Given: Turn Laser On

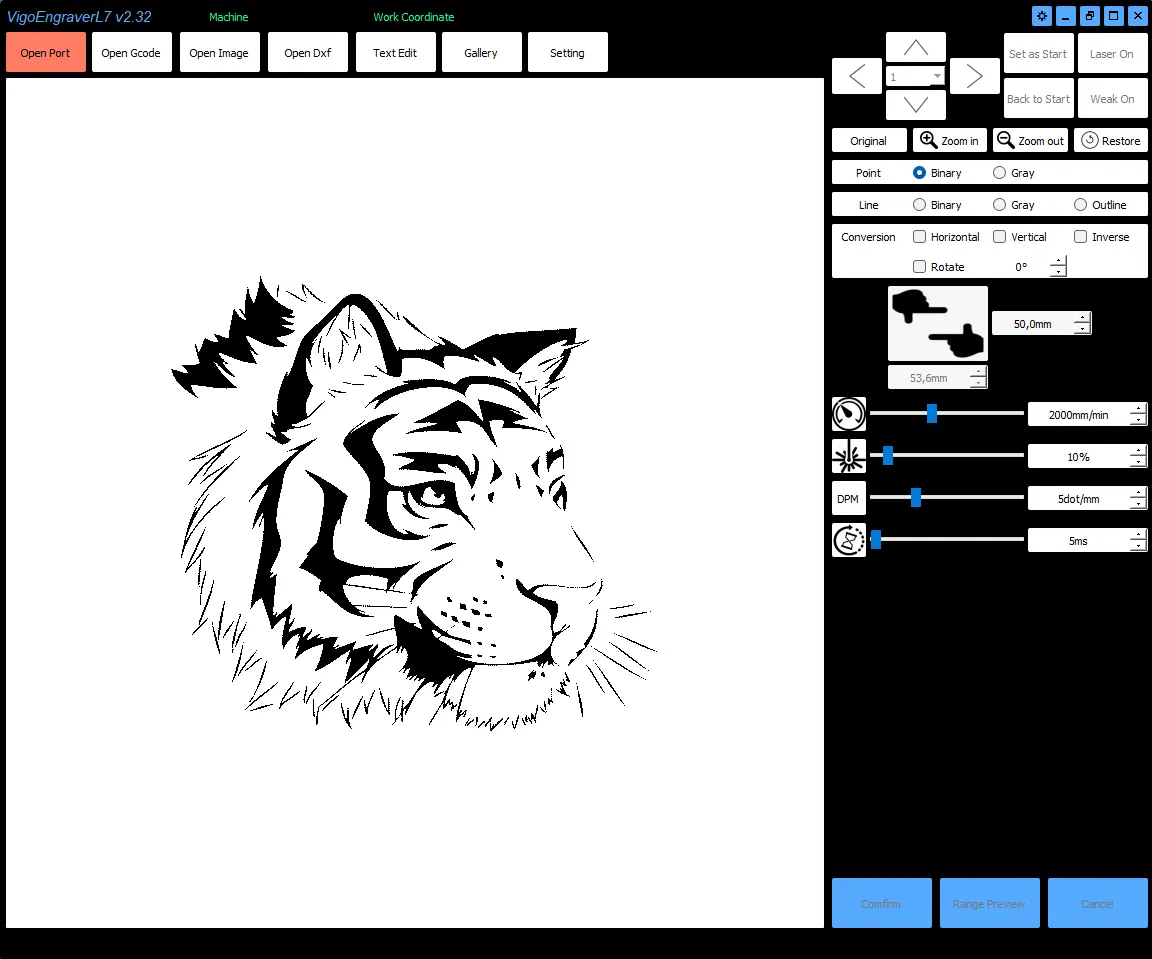Looking at the screenshot, I should (x=1112, y=54).
